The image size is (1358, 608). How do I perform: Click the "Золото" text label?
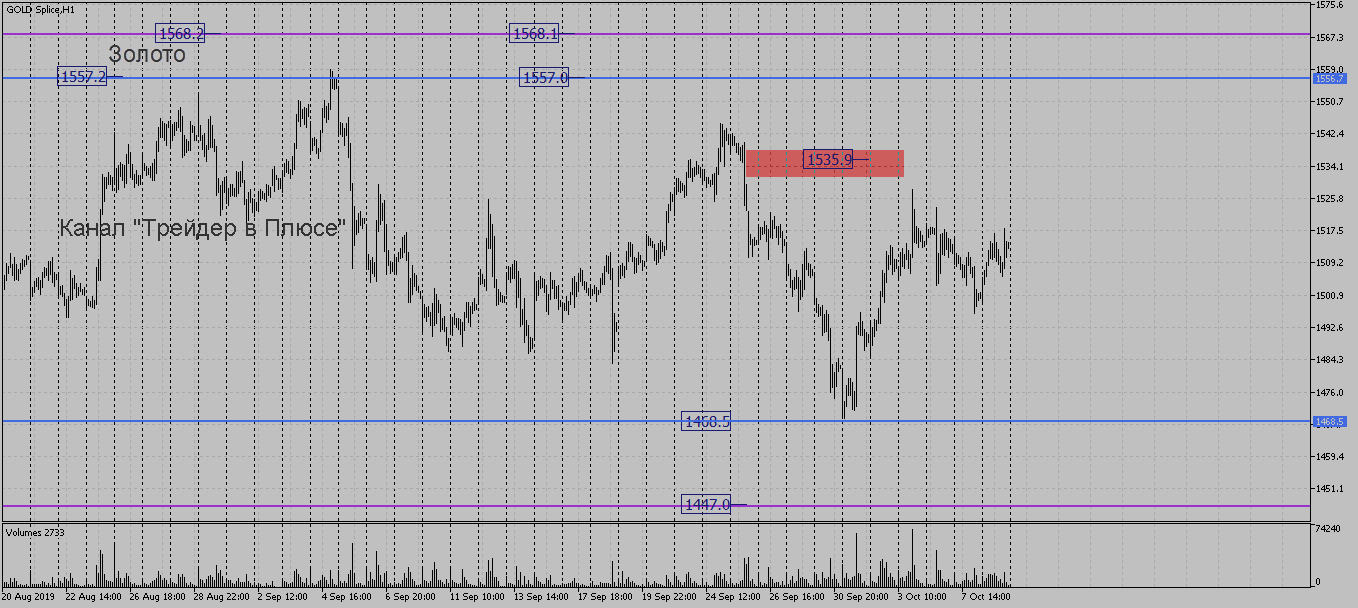click(x=147, y=55)
